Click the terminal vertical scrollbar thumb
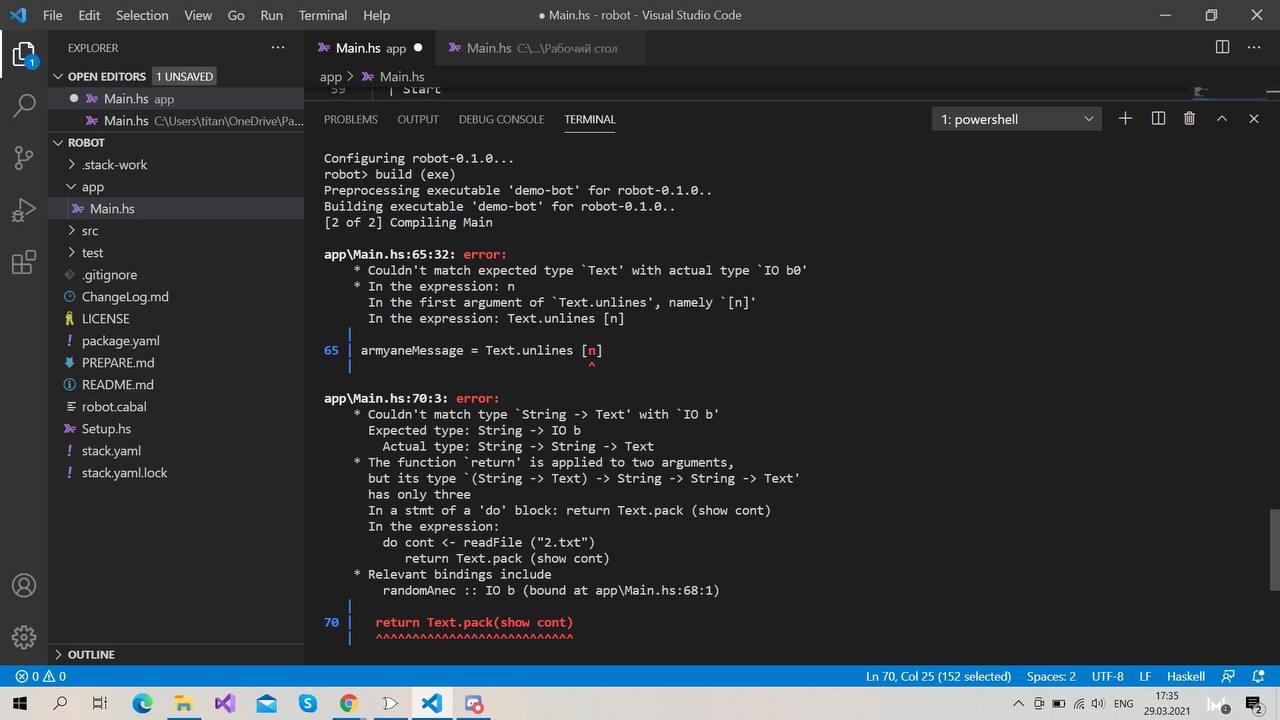This screenshot has width=1280, height=720. 1275,550
